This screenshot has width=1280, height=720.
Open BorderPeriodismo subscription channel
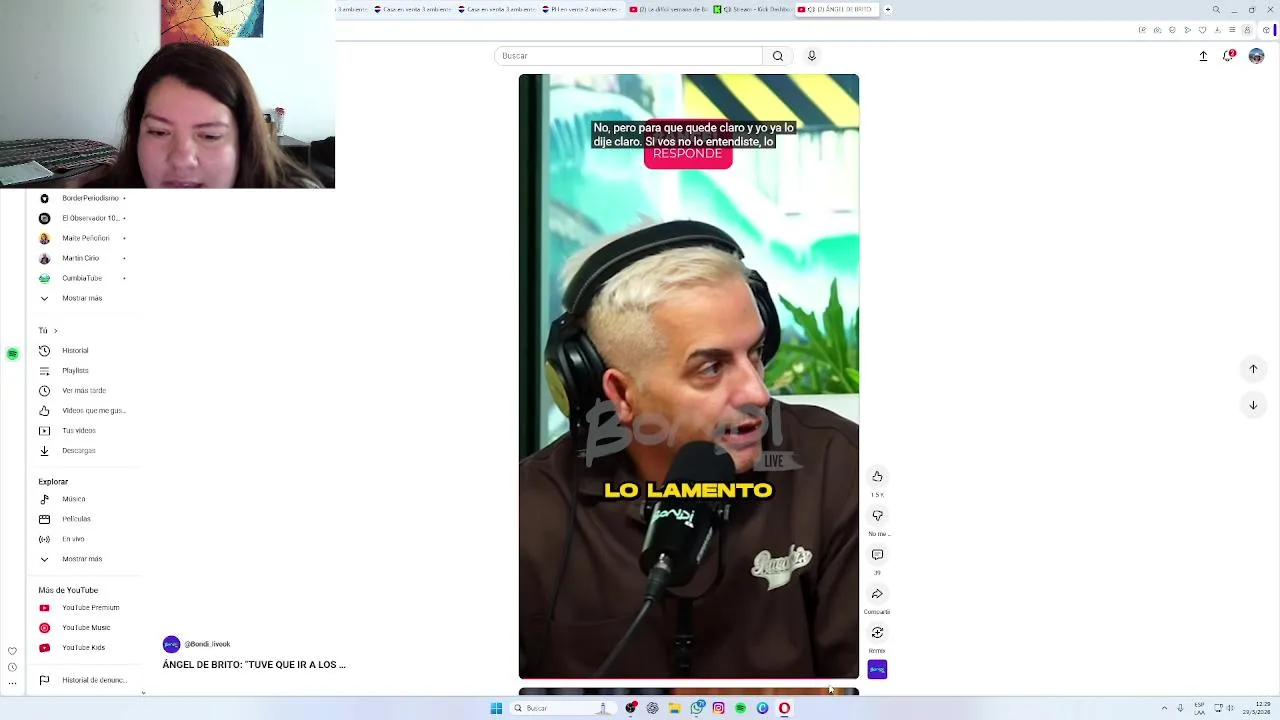84,198
